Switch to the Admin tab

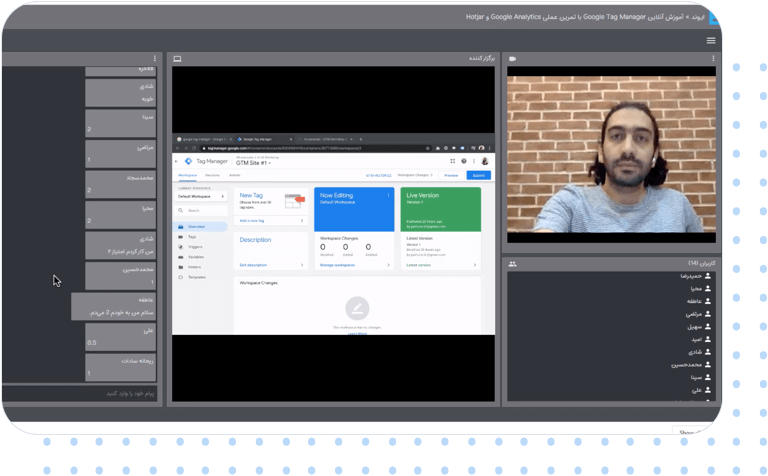click(x=235, y=175)
